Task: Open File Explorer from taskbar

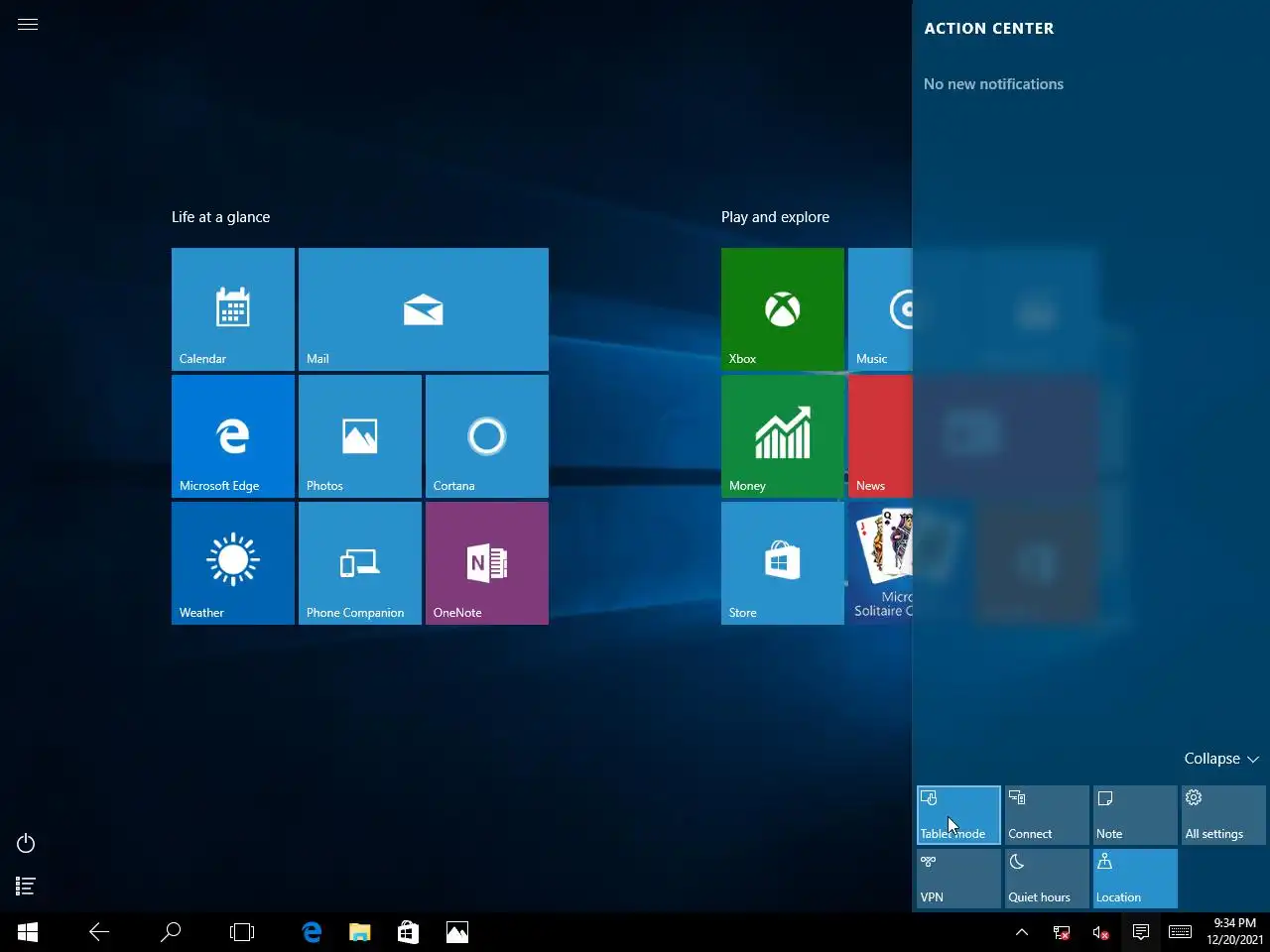Action: tap(360, 932)
